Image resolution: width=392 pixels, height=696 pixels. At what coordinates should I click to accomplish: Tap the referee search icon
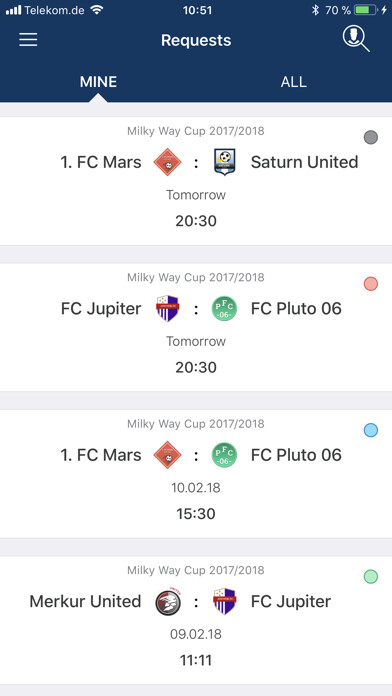click(356, 39)
